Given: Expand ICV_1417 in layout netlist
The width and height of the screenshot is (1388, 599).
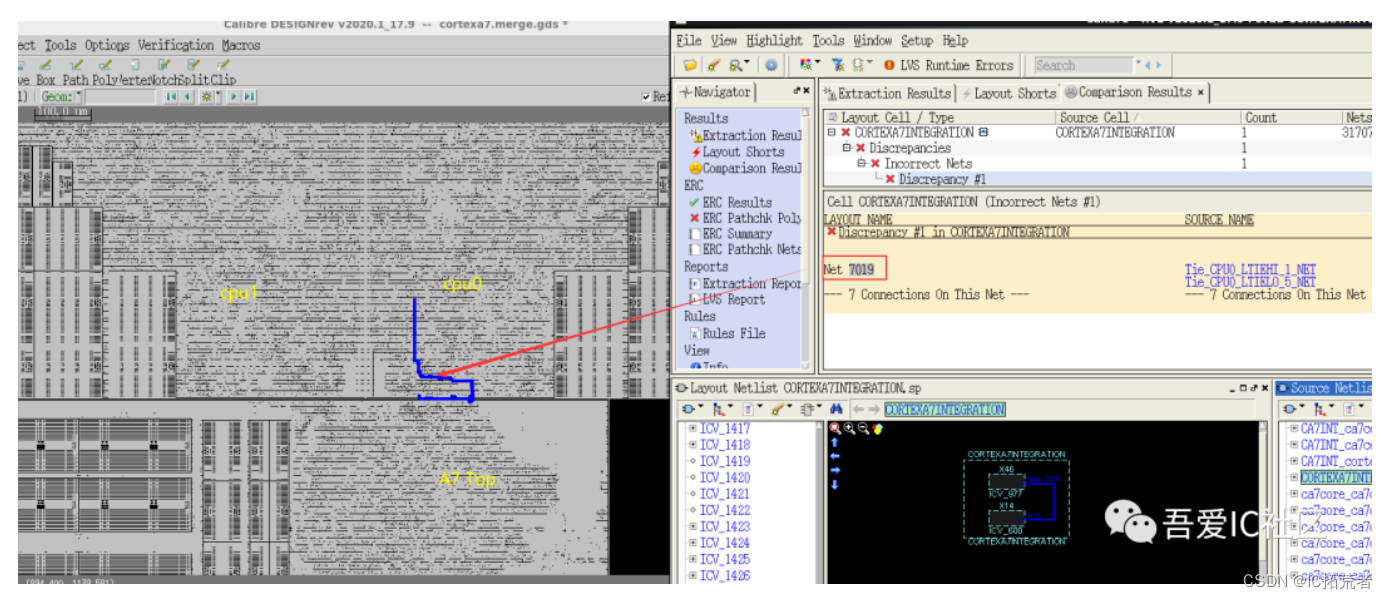Looking at the screenshot, I should [x=692, y=429].
